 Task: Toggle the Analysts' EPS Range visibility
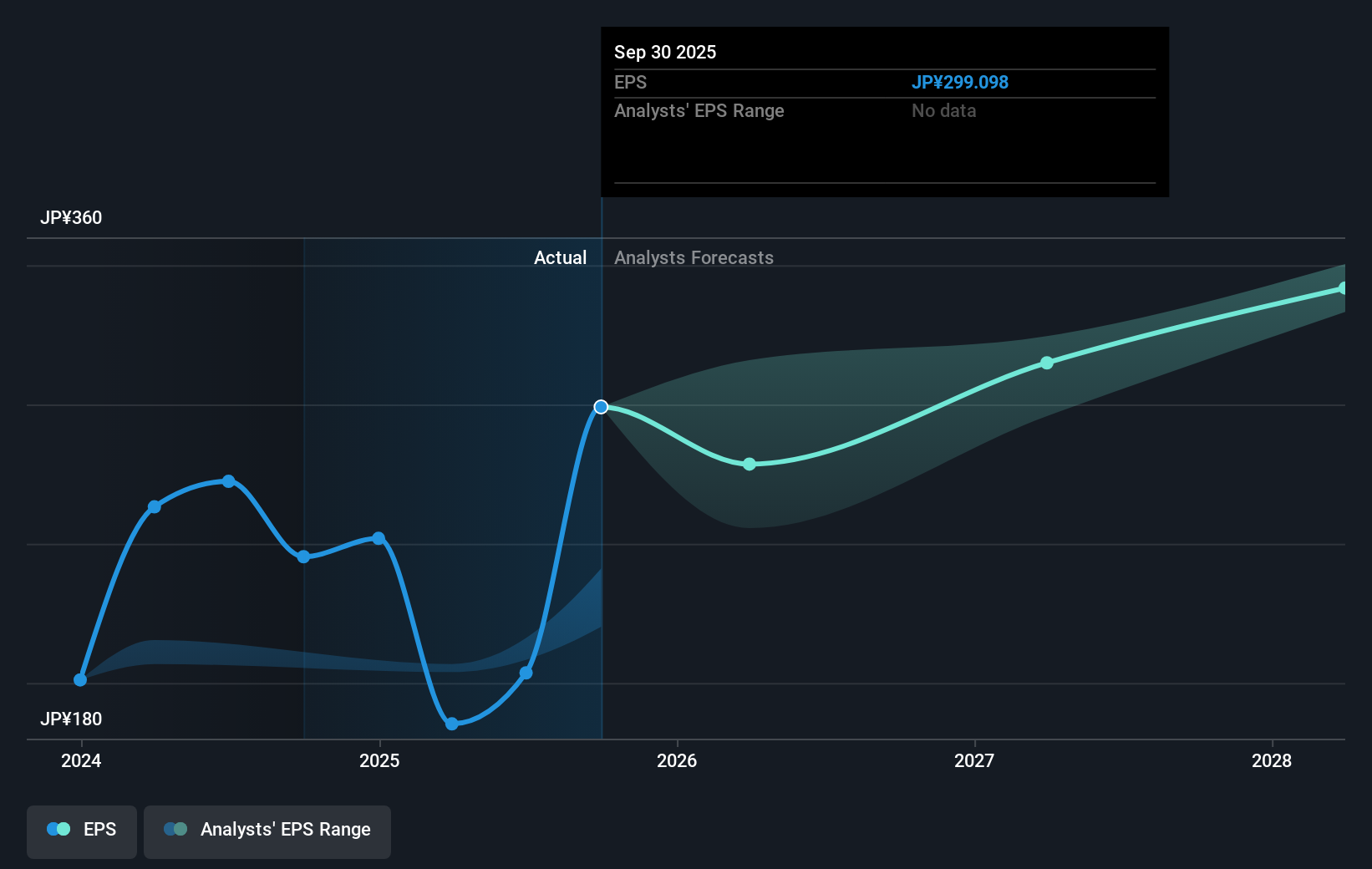(267, 831)
